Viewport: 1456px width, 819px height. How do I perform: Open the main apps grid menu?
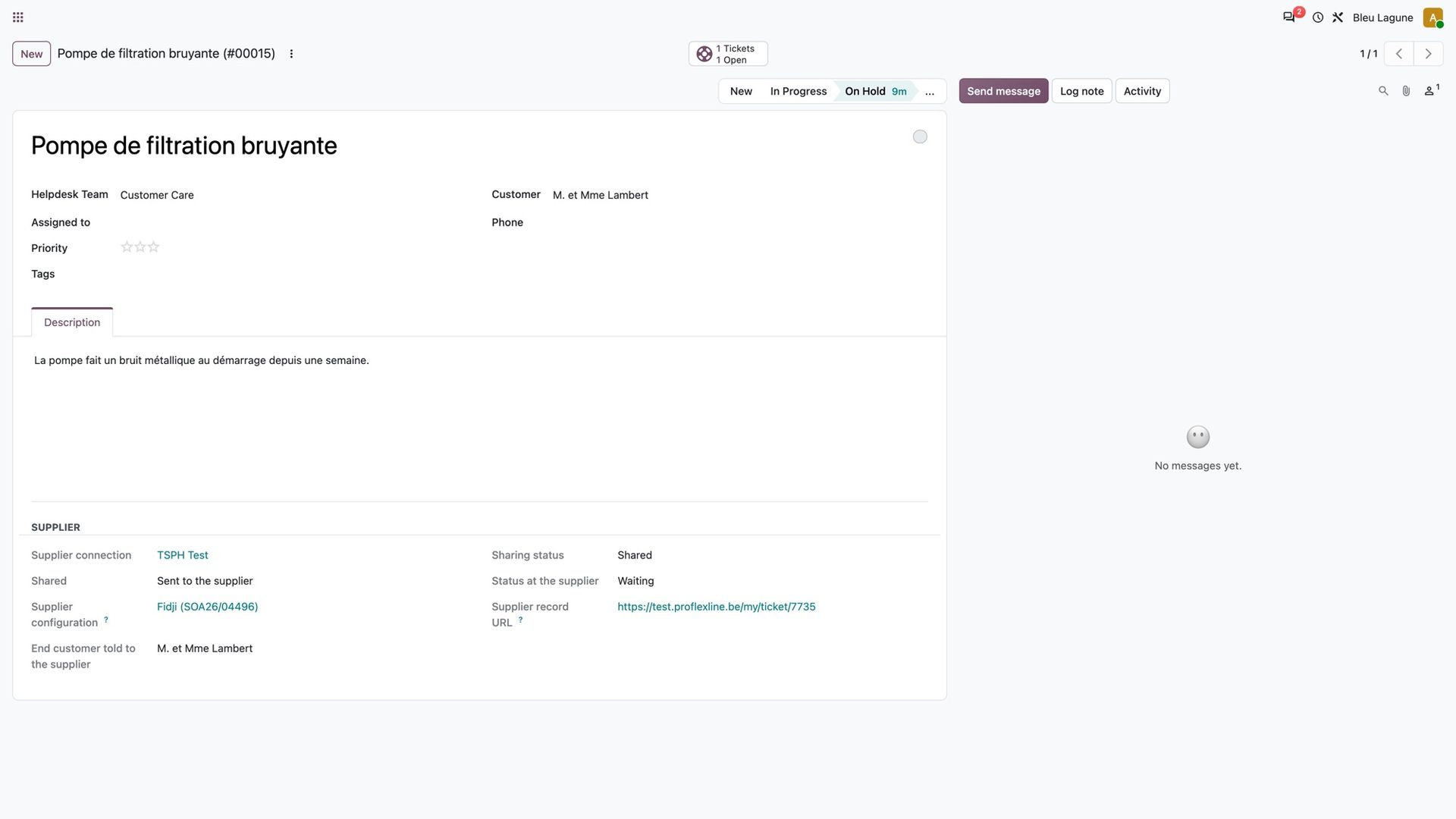18,17
